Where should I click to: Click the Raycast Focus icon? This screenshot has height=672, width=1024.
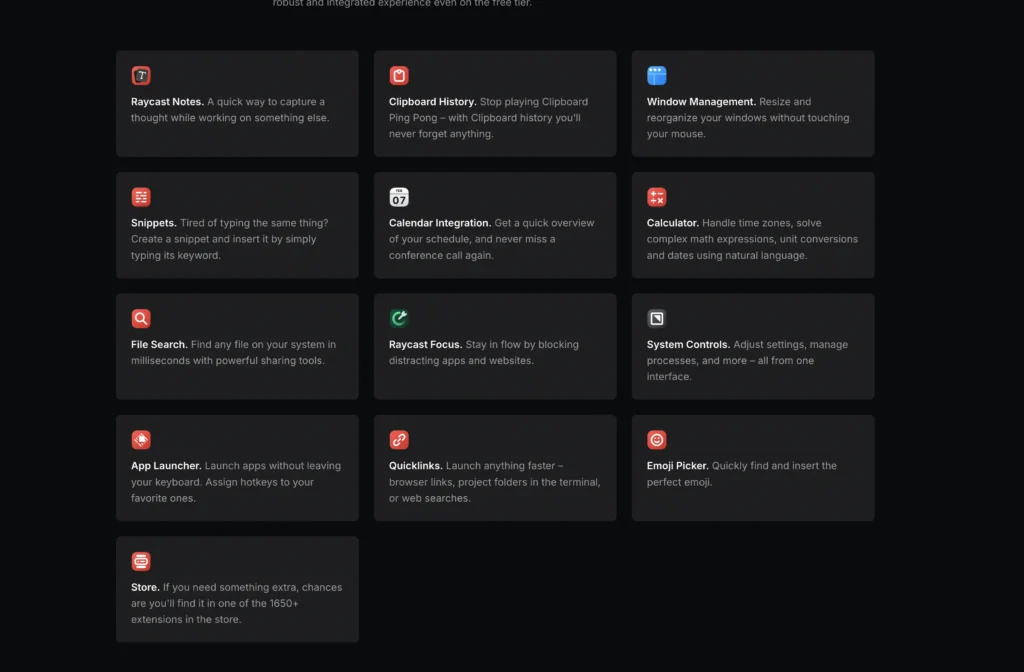(399, 319)
